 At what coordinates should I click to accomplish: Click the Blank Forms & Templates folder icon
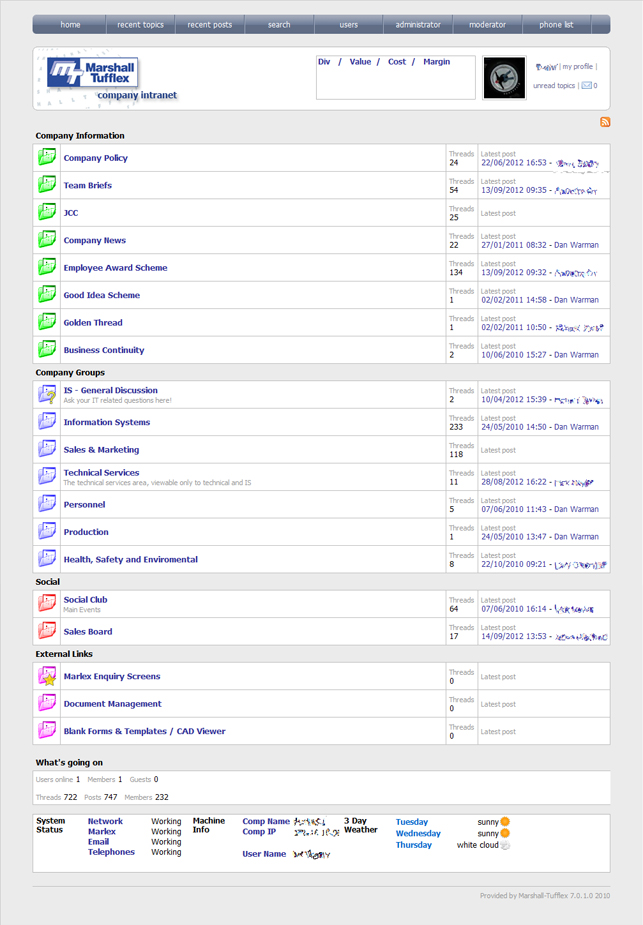pos(47,730)
